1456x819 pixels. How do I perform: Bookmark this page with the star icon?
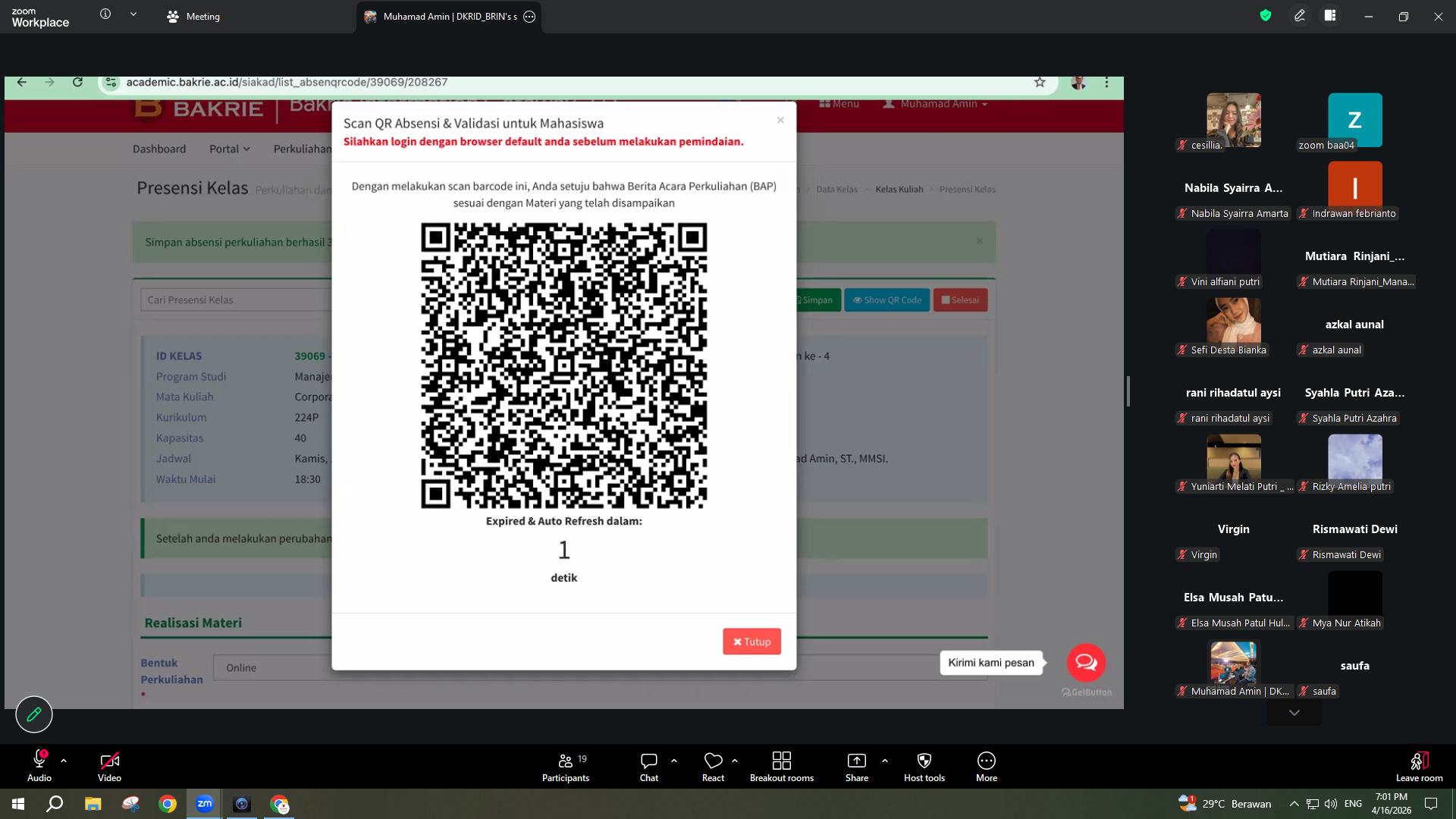point(1040,83)
